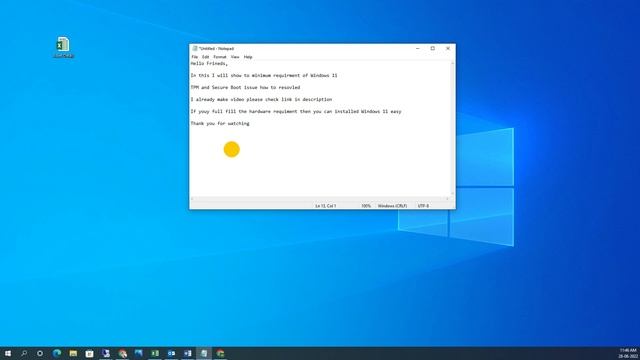640x360 pixels.
Task: Open the Format menu in Notepad
Action: tap(220, 57)
